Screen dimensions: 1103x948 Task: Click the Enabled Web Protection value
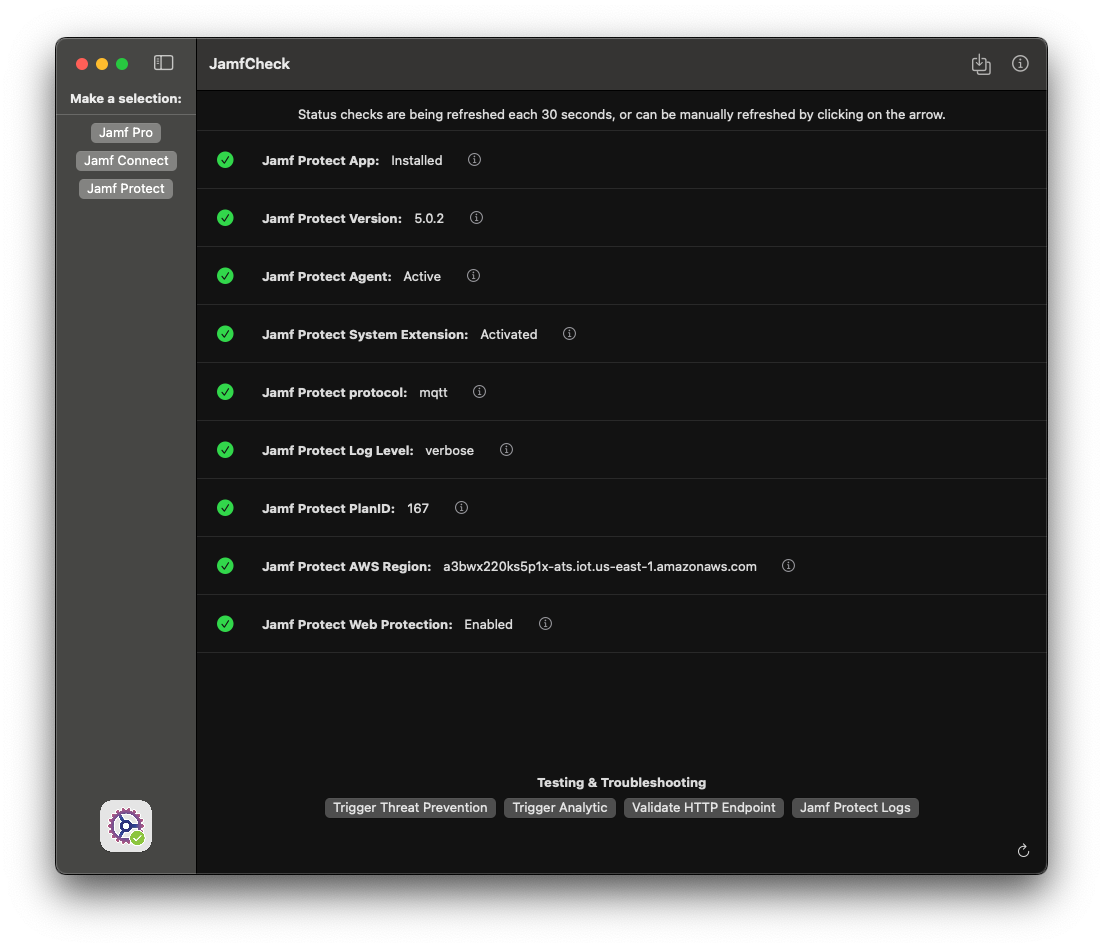click(488, 624)
